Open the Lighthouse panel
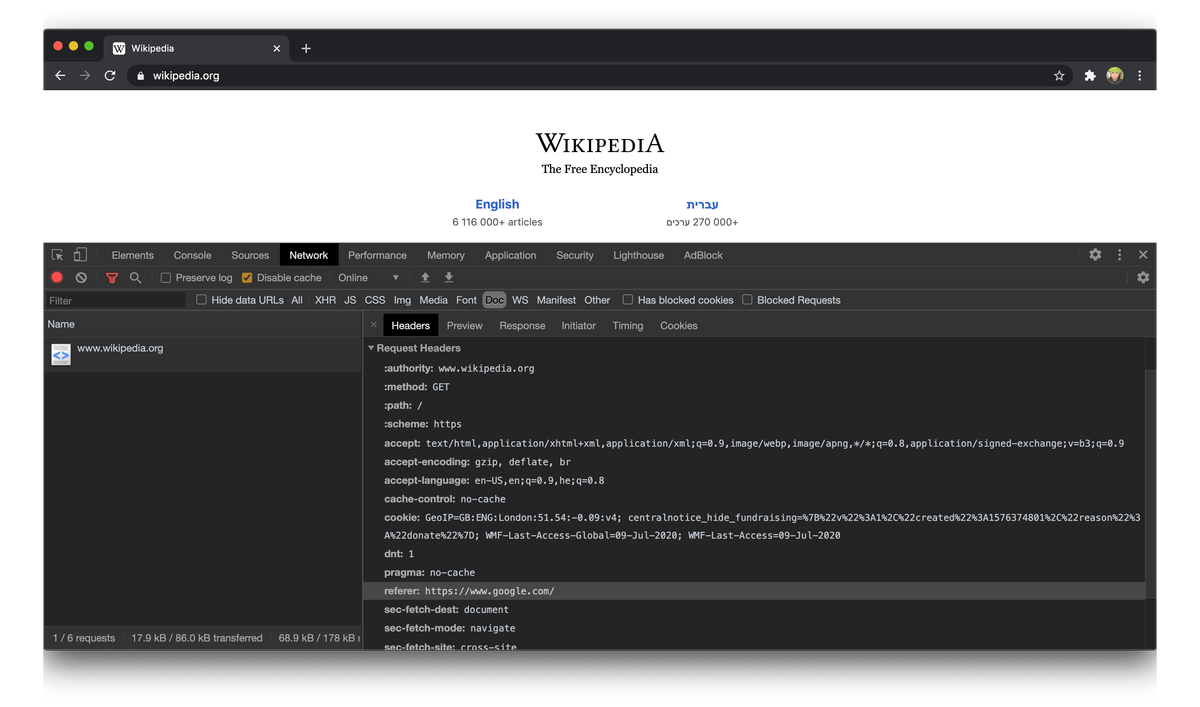 pyautogui.click(x=638, y=255)
